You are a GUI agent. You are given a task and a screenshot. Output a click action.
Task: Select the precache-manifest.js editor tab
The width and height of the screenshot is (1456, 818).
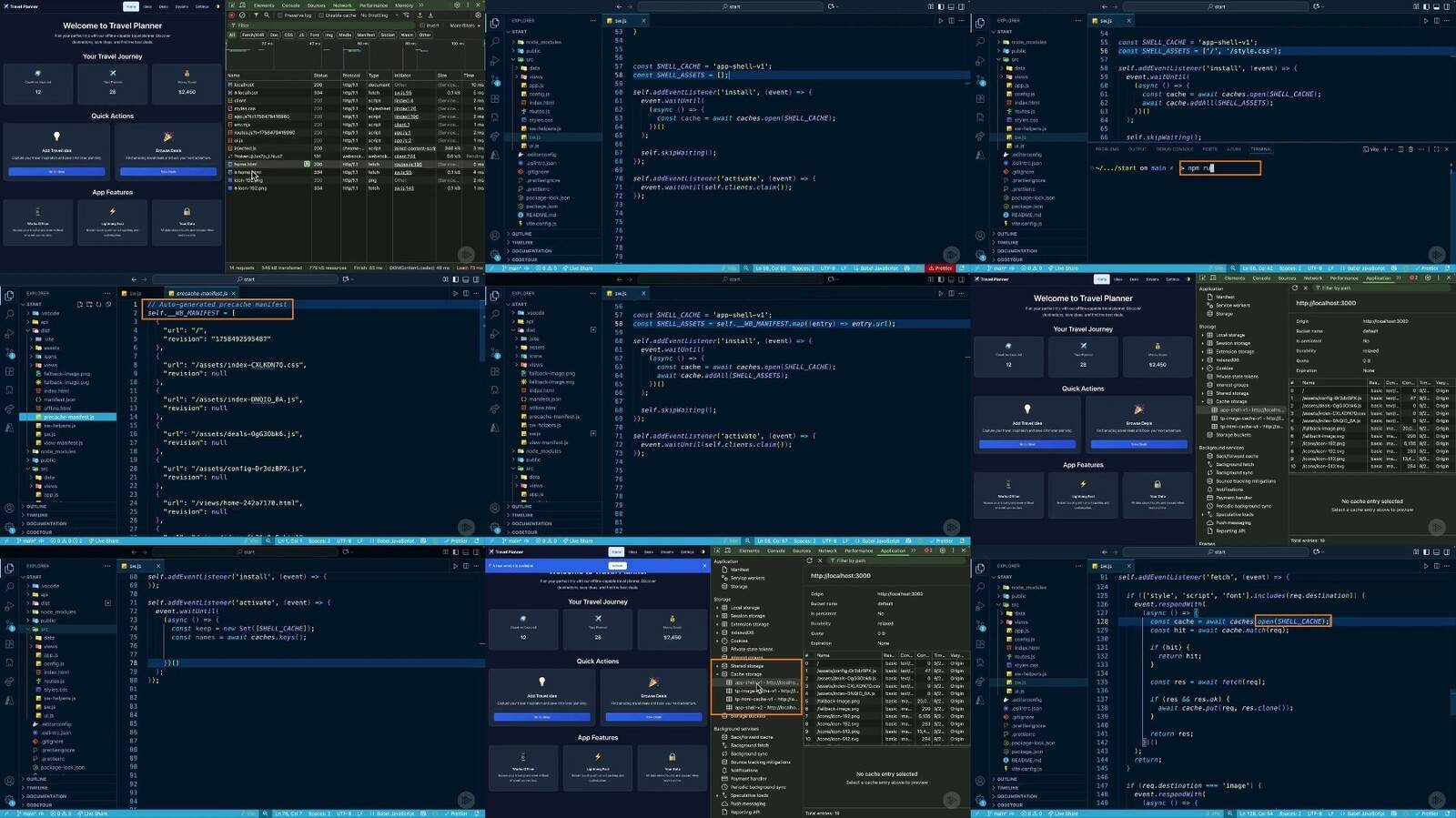click(x=200, y=293)
